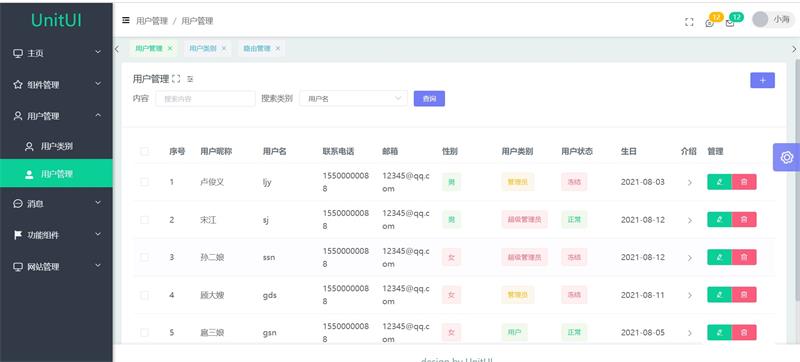Check the row checkbox for 卢俊义

pos(144,182)
